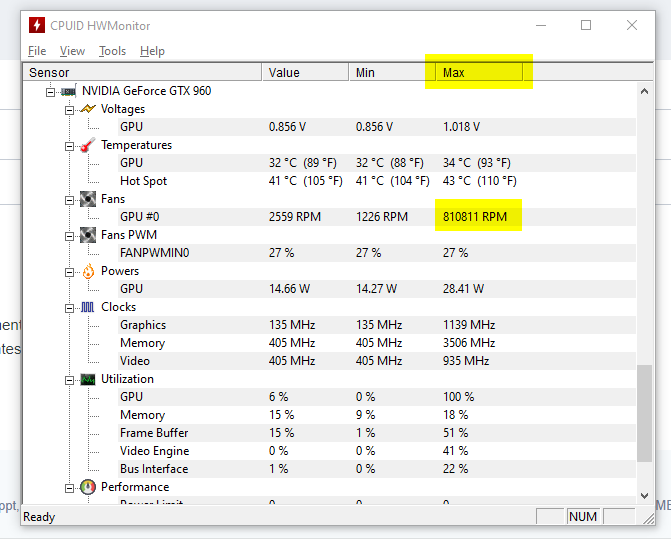This screenshot has height=539, width=671.
Task: Open the Tools menu
Action: tap(113, 51)
